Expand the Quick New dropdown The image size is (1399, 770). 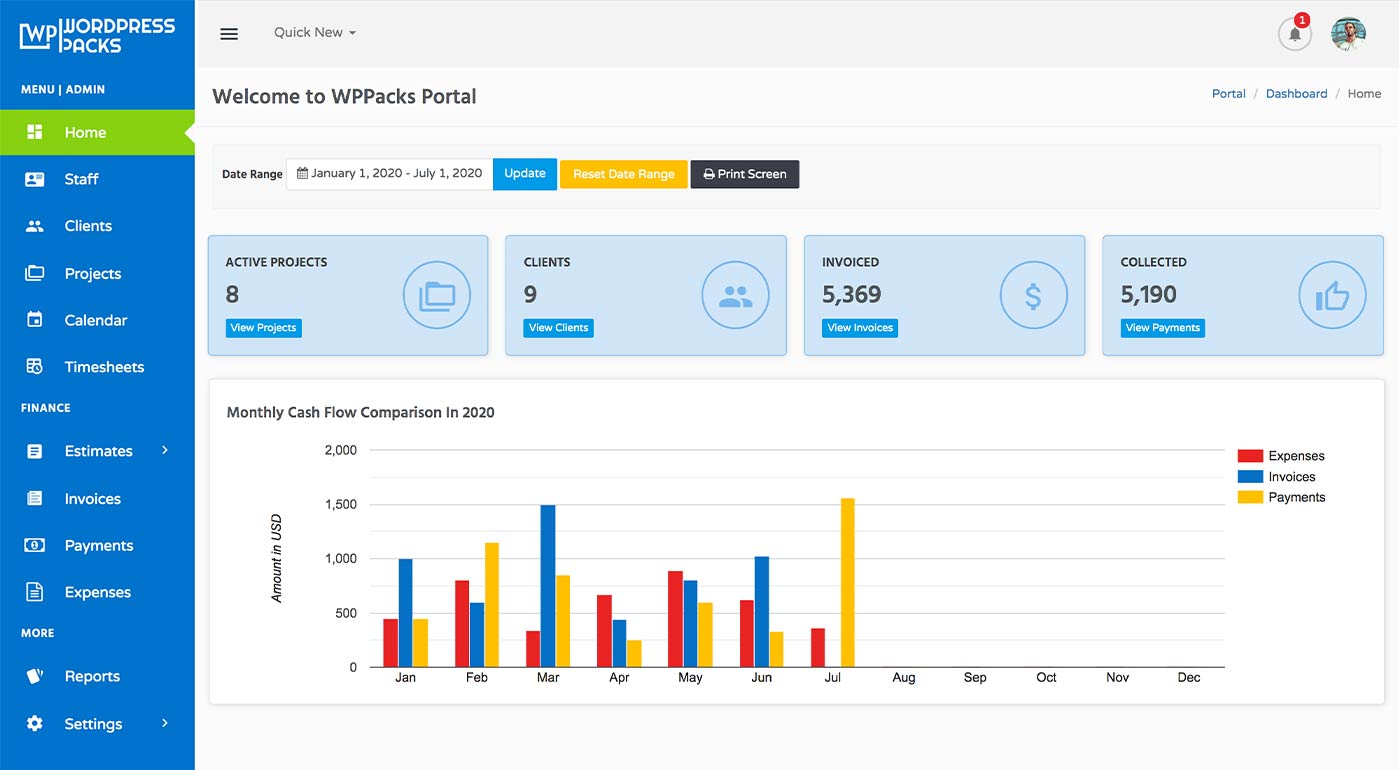click(314, 32)
